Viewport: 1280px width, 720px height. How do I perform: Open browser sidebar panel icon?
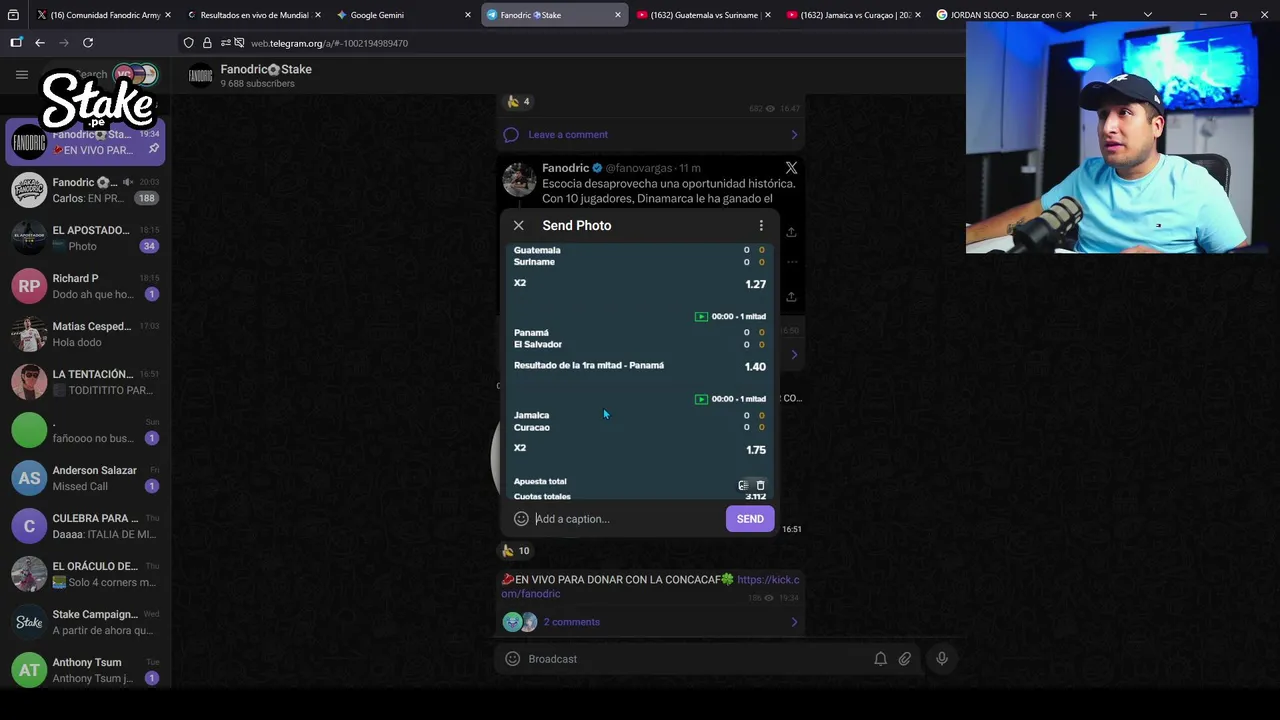[x=16, y=43]
